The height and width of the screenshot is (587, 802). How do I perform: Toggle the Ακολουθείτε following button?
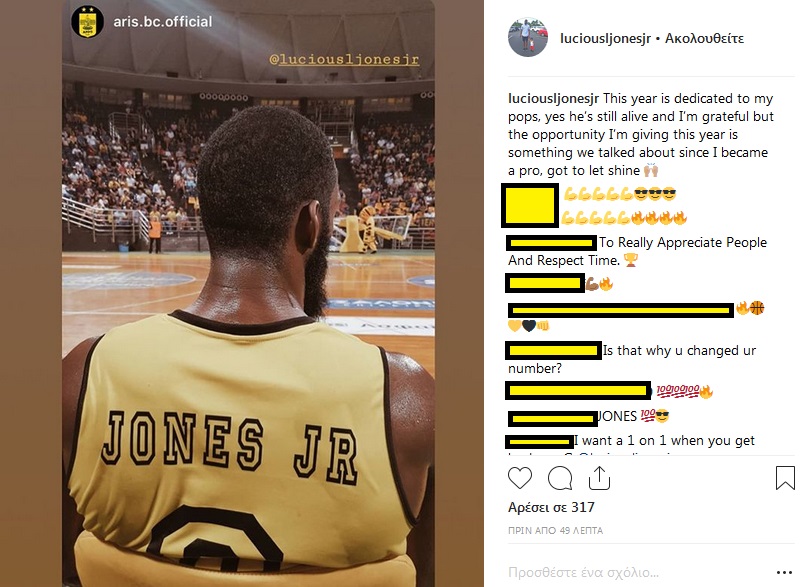pyautogui.click(x=704, y=38)
